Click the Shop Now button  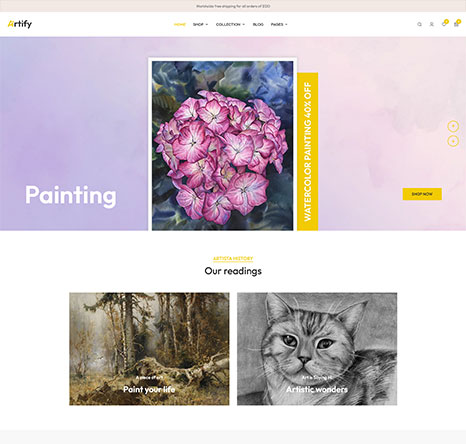coord(422,194)
